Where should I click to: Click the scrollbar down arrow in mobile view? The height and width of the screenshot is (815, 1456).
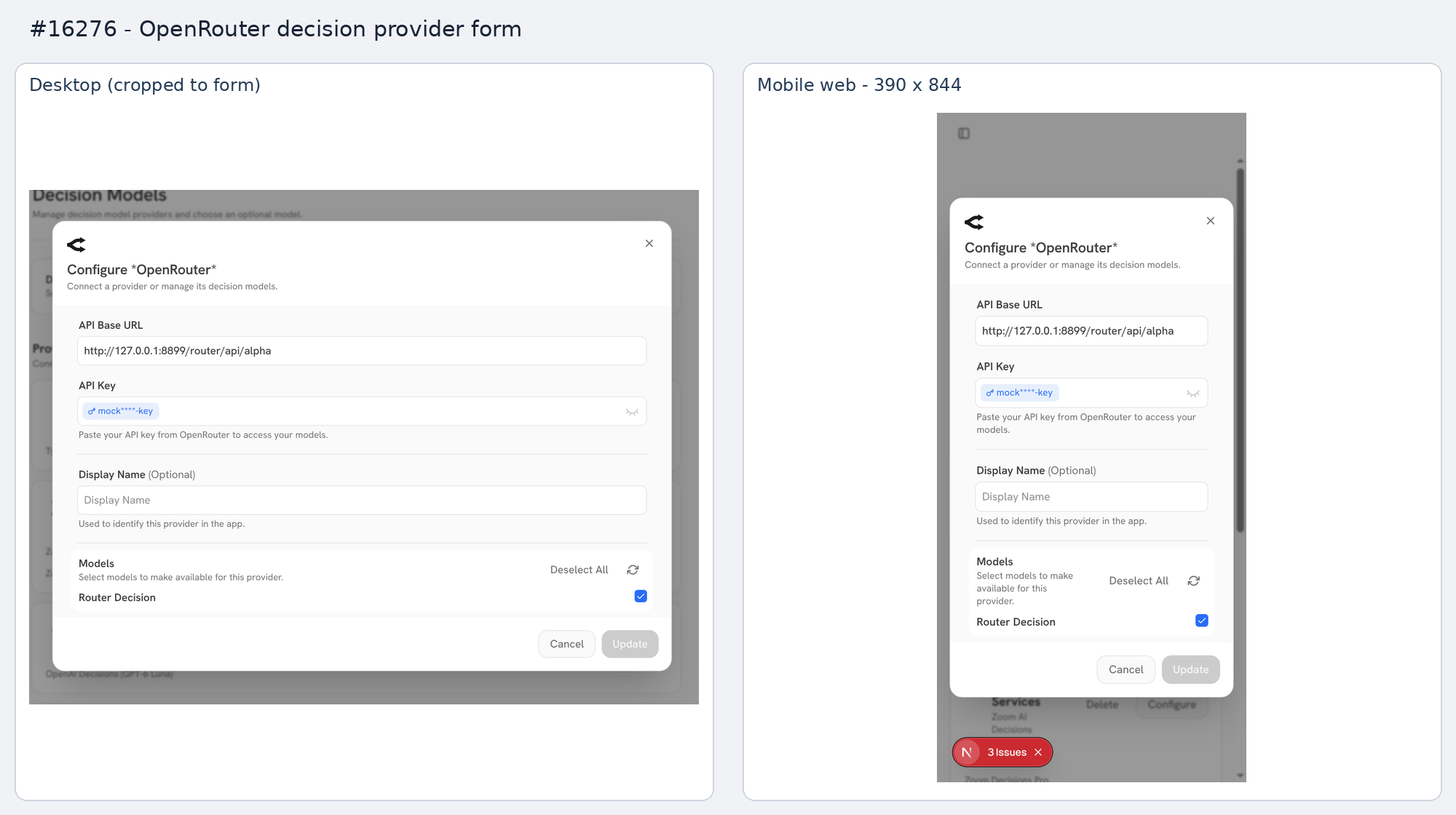pyautogui.click(x=1241, y=776)
